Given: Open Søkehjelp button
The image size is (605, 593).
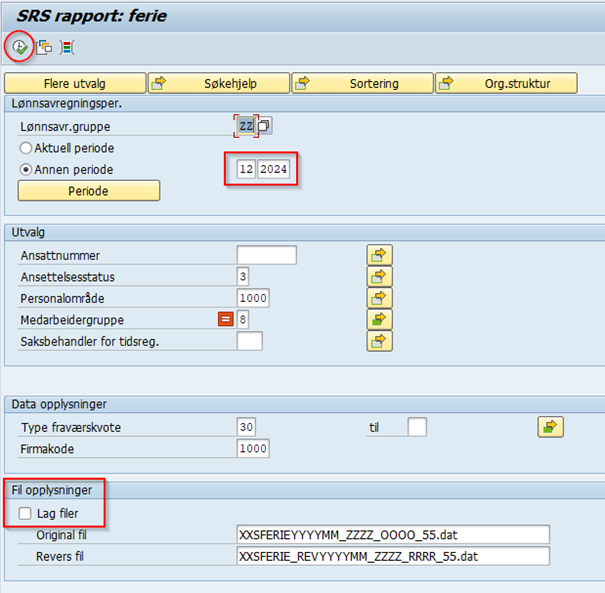Looking at the screenshot, I should tap(219, 83).
